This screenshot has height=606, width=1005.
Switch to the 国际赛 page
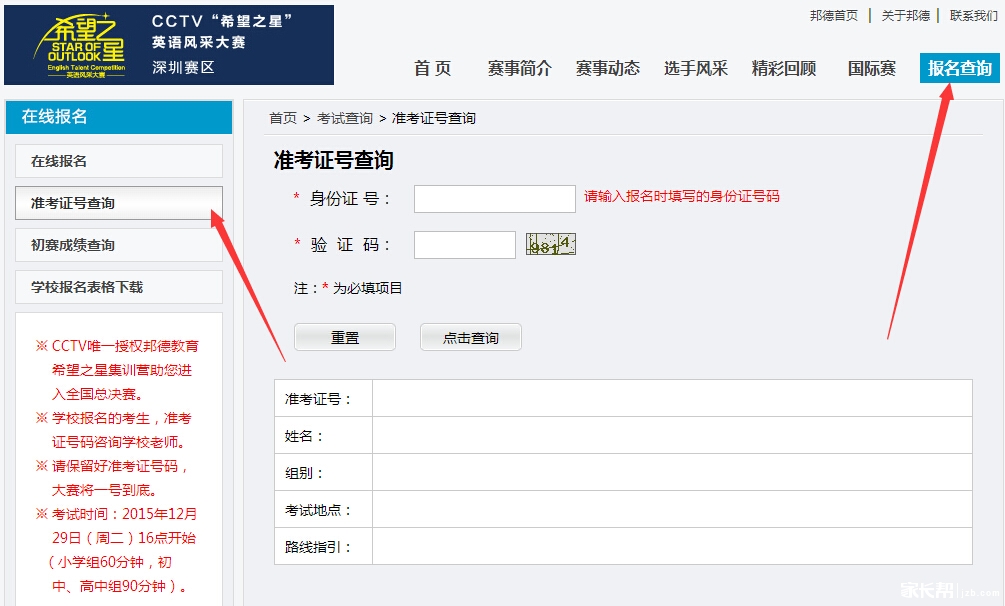[871, 68]
